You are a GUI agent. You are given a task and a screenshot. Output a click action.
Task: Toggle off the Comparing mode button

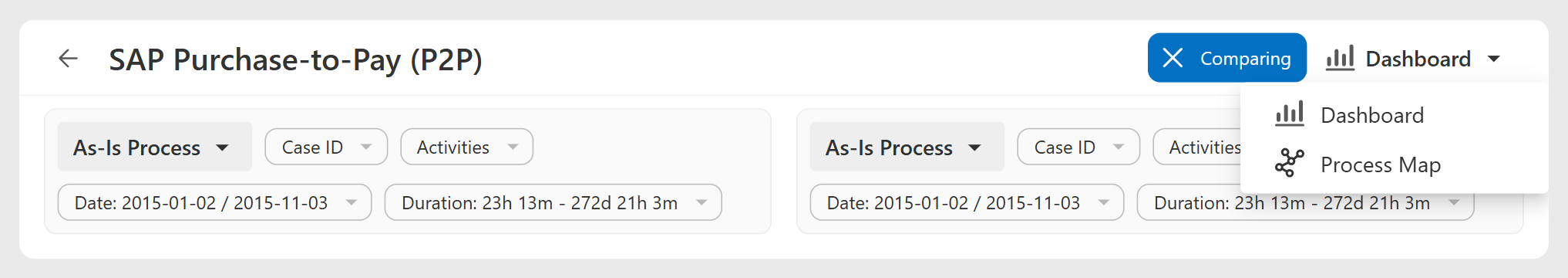click(x=1227, y=58)
